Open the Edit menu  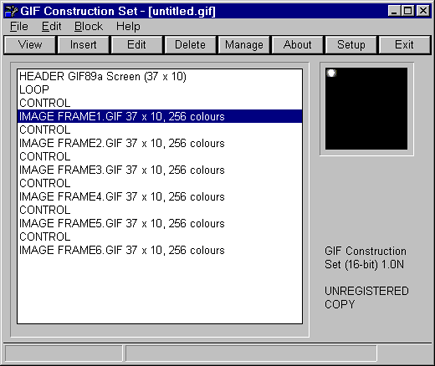(x=51, y=27)
